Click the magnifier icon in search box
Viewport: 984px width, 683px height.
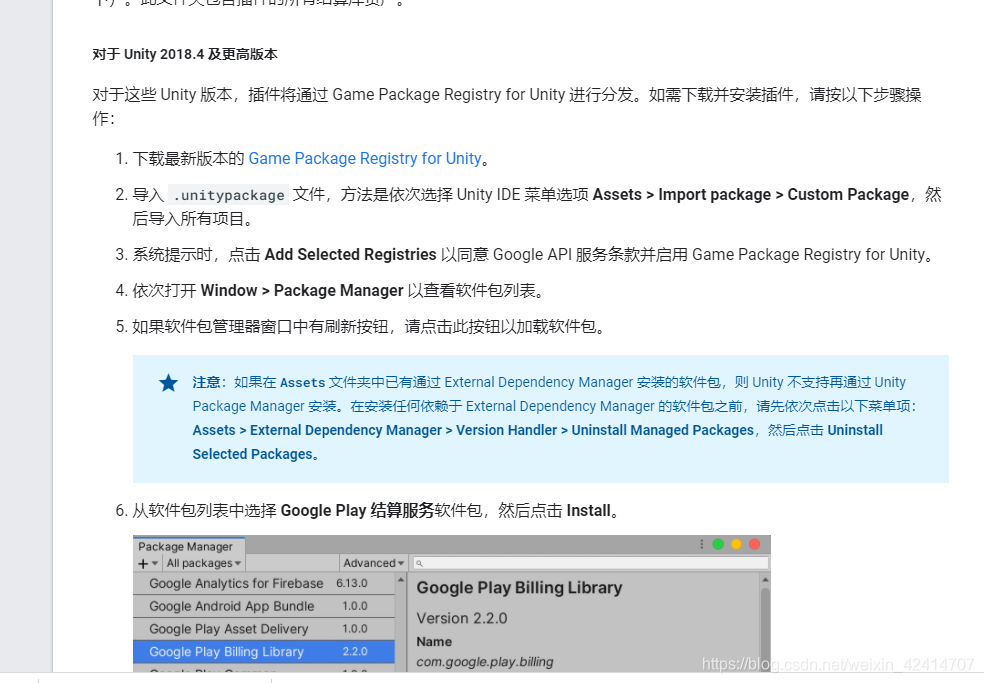[419, 564]
